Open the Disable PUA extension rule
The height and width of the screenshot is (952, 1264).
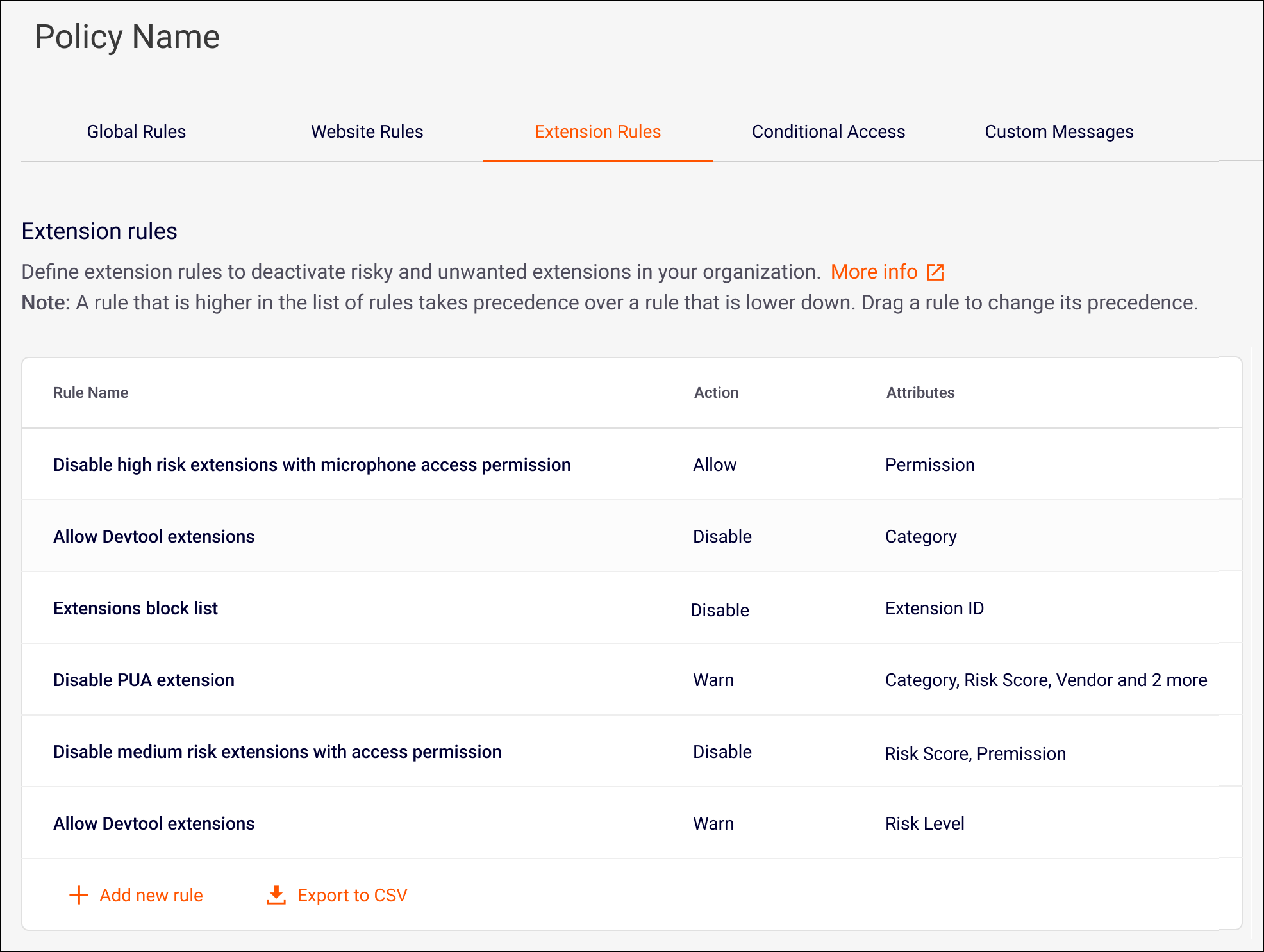tap(144, 680)
